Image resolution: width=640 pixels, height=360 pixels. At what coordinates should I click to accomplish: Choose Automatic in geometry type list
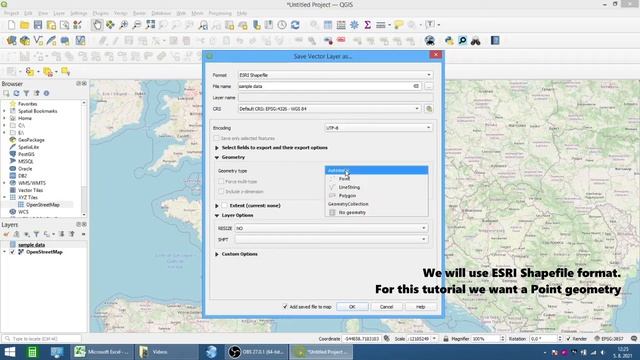coord(376,170)
